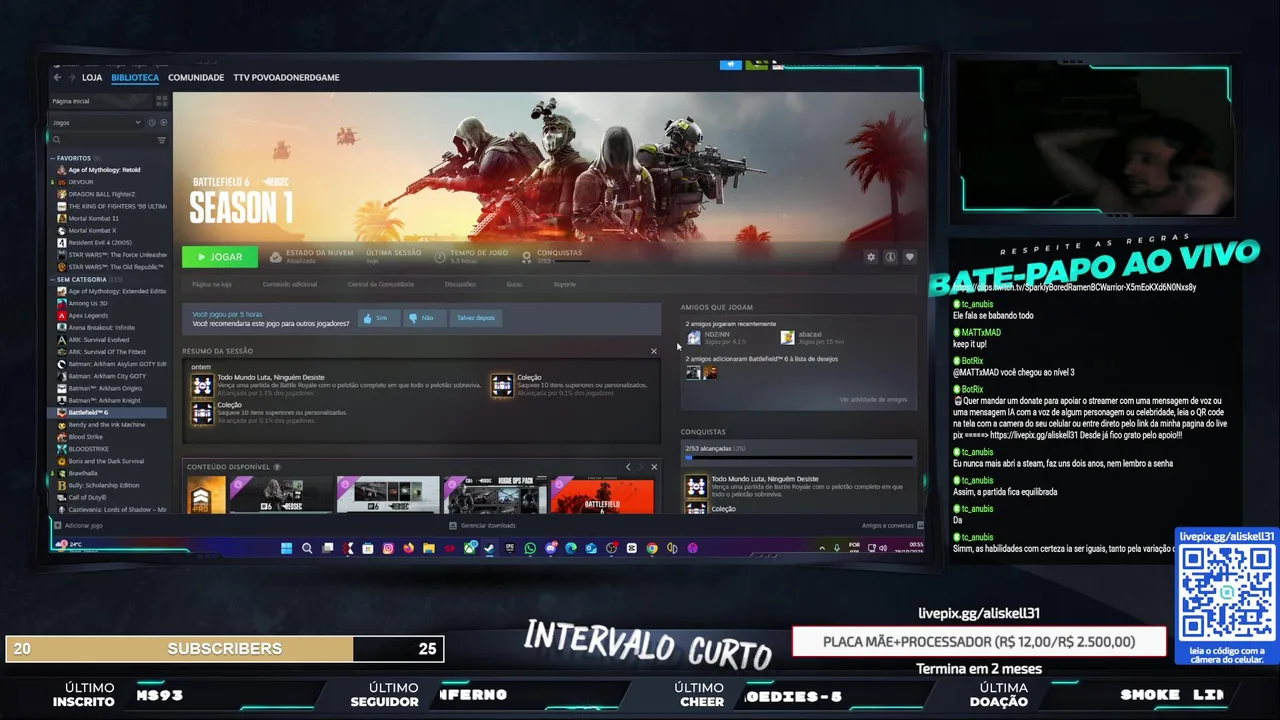Open WhatsApp from the taskbar

(530, 548)
